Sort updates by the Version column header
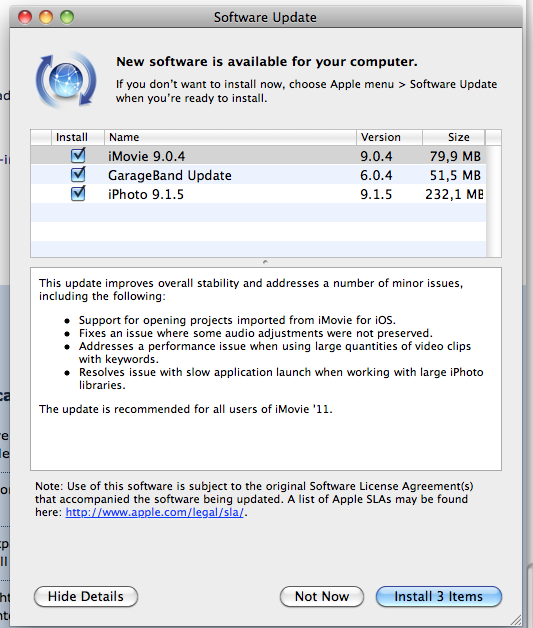 [389, 137]
